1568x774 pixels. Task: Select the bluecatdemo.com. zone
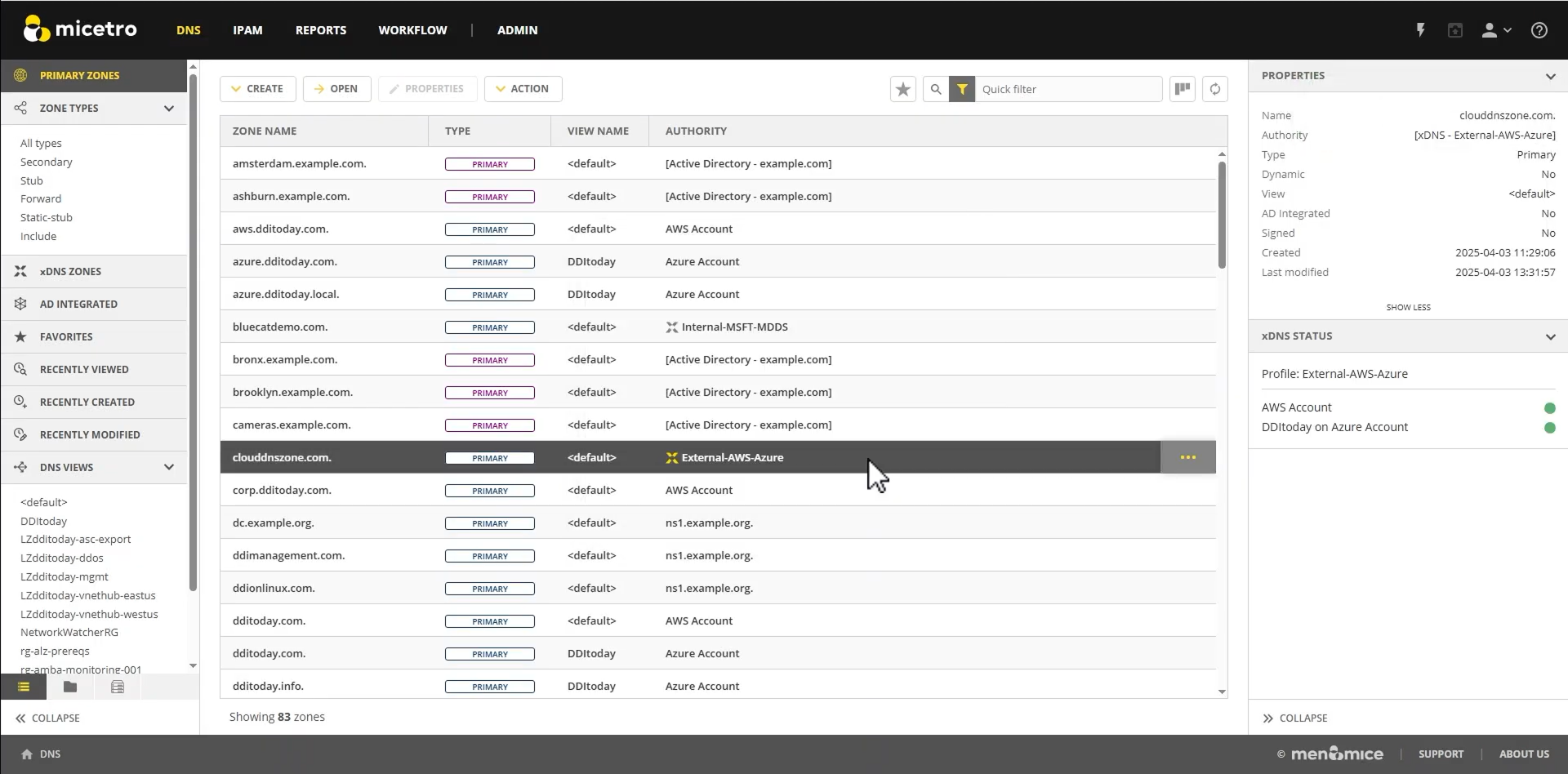tap(718, 327)
